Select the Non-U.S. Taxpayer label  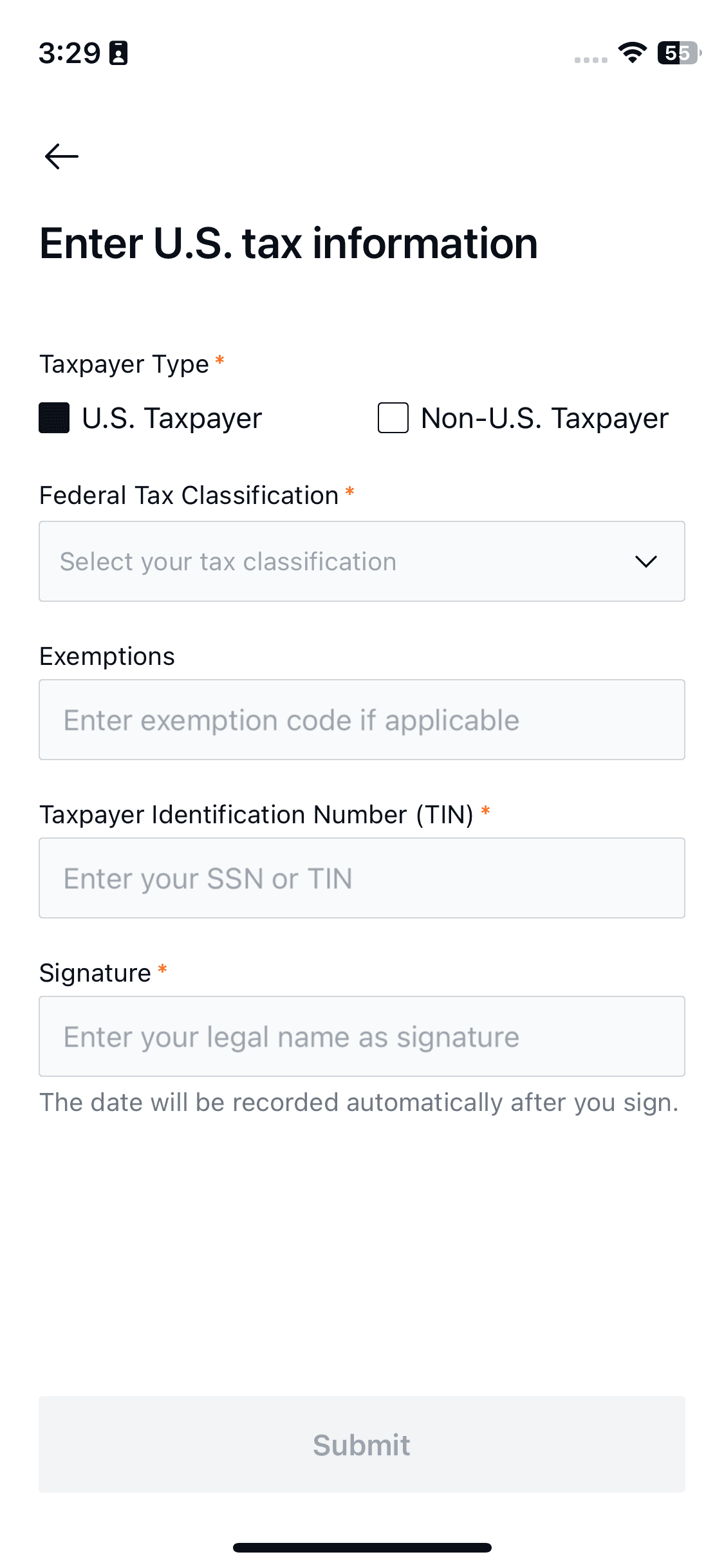coord(544,418)
